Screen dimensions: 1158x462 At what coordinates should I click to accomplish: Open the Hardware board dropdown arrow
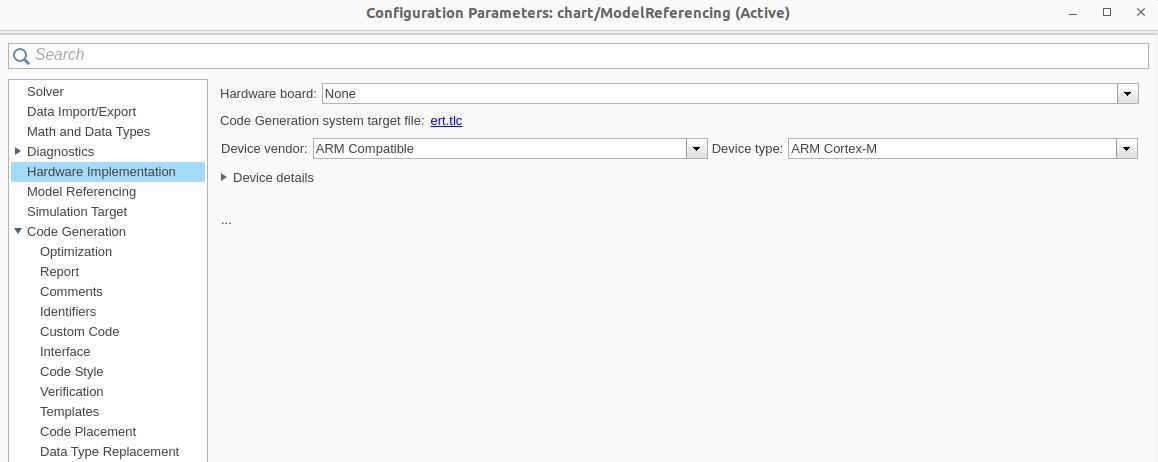coord(1127,94)
